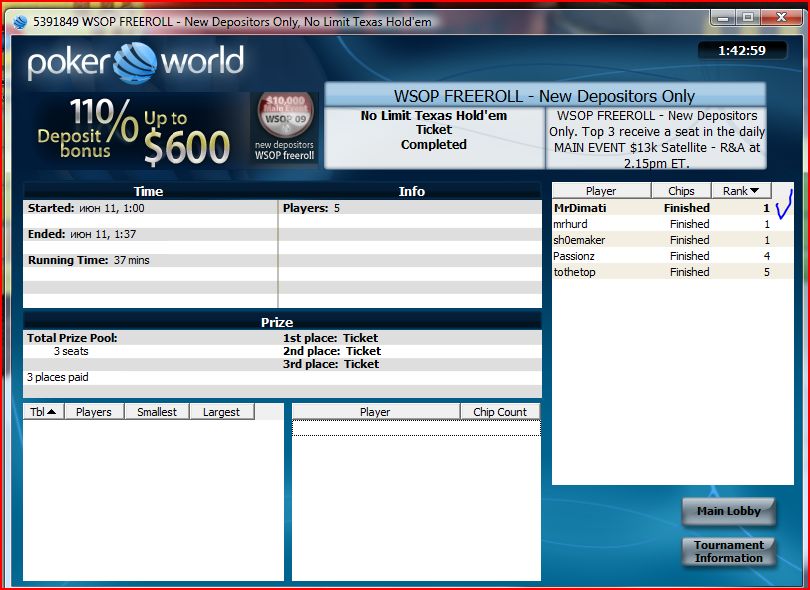Click the '3rd place: Ticket' prize entry
This screenshot has width=810, height=590.
[331, 364]
